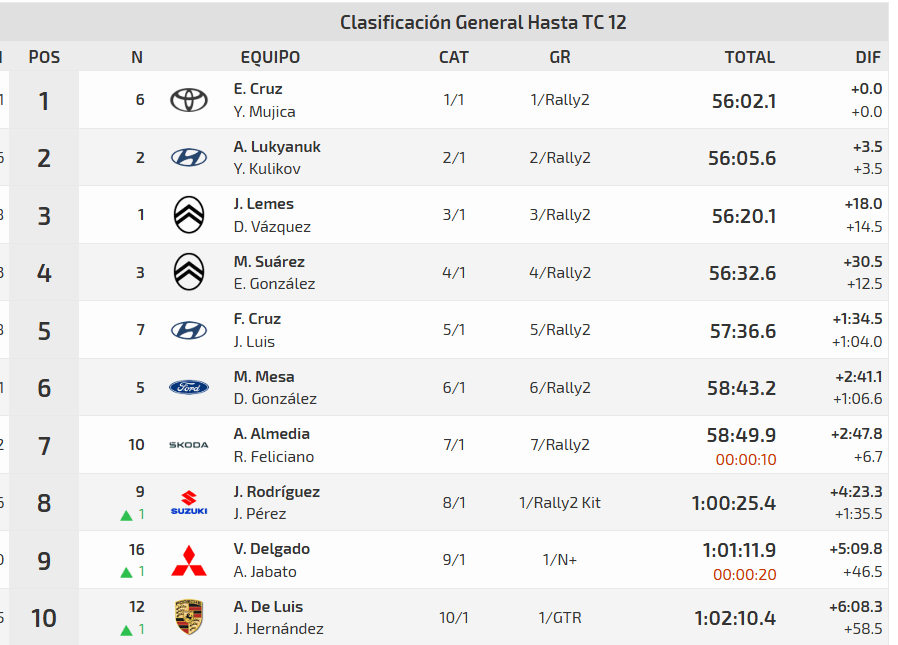Click the Hyundai logo beside A. Lukyanuk

coord(189,157)
